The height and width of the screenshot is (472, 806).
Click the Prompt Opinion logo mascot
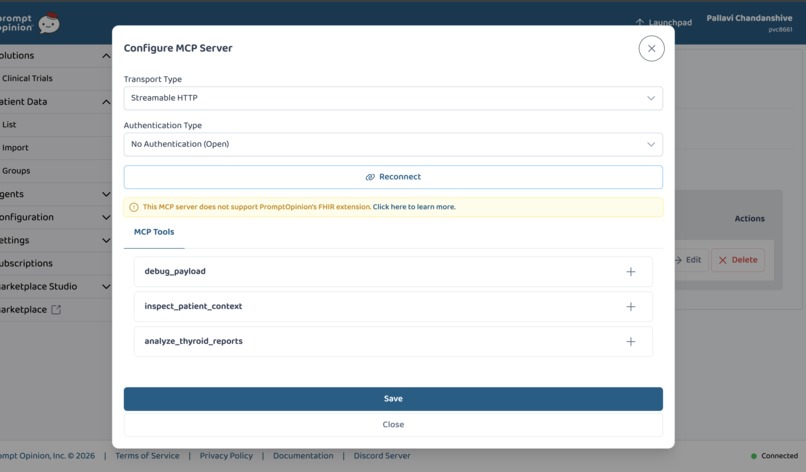point(49,23)
